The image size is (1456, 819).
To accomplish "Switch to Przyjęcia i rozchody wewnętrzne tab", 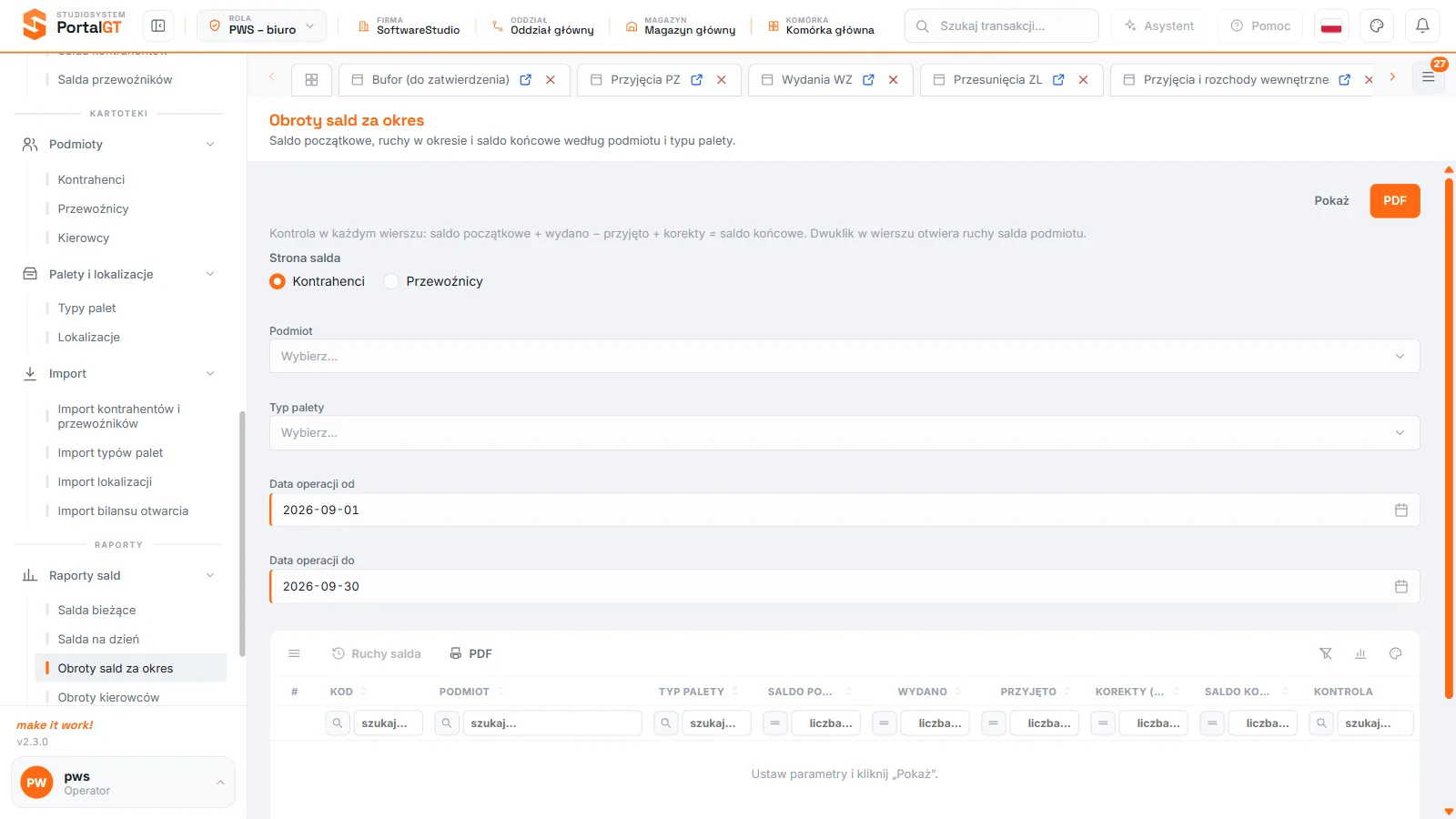I will coord(1236,80).
